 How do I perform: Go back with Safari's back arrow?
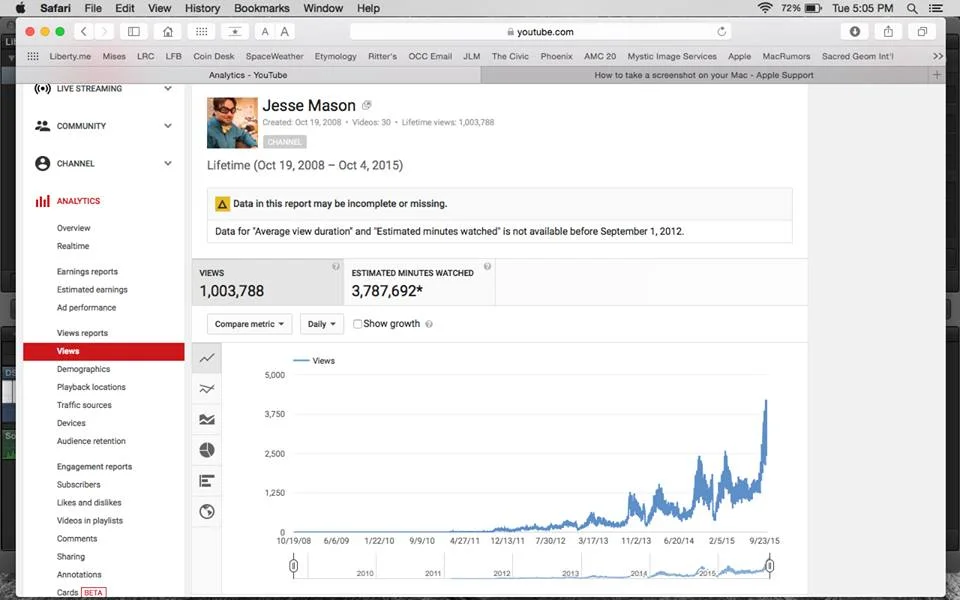(x=84, y=31)
